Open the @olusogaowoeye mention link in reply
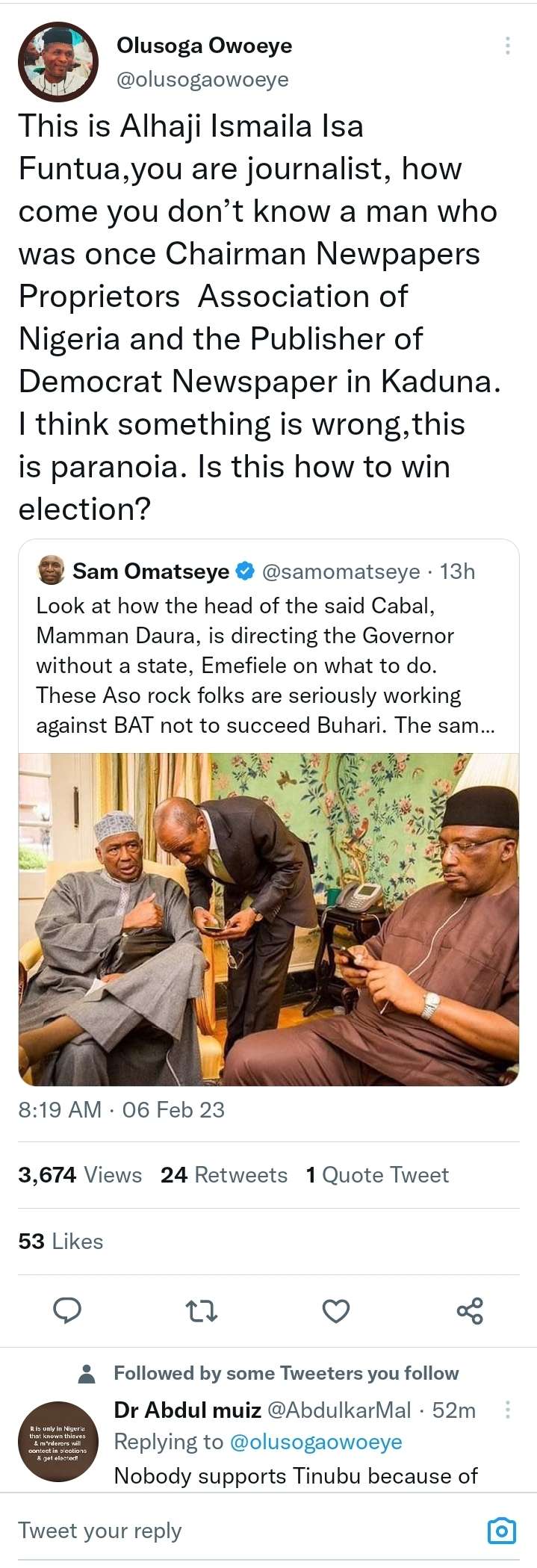537x1568 pixels. [316, 1443]
